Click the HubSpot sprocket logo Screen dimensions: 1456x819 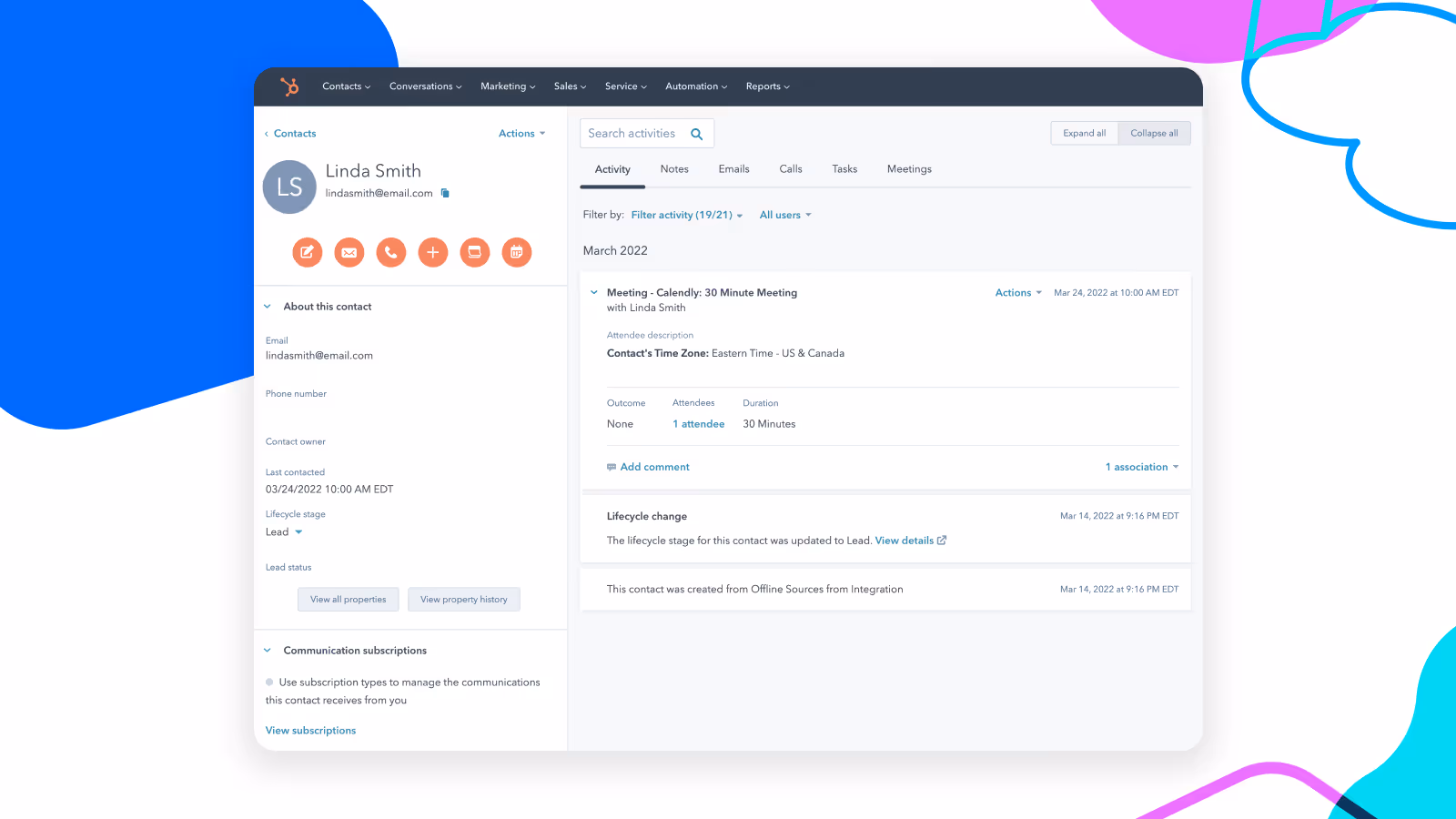[289, 86]
